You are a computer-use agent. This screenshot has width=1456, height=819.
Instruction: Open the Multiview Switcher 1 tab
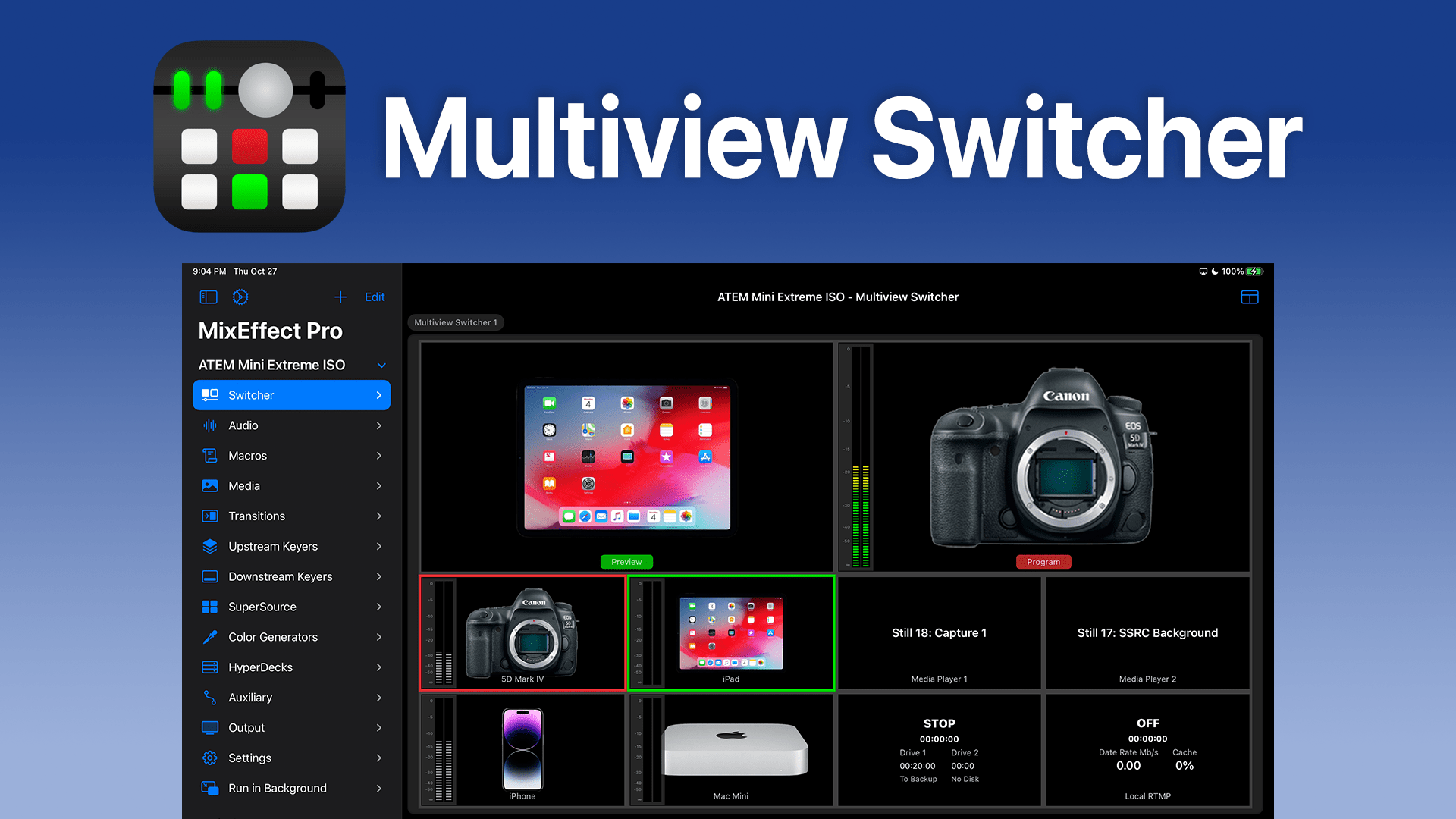click(455, 322)
